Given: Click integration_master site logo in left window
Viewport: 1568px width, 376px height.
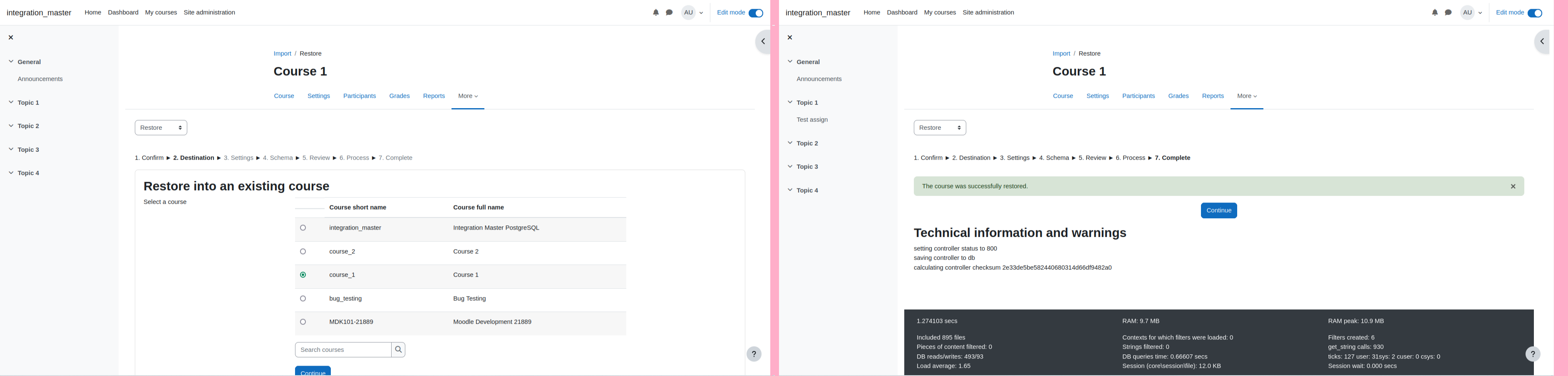Looking at the screenshot, I should [39, 13].
